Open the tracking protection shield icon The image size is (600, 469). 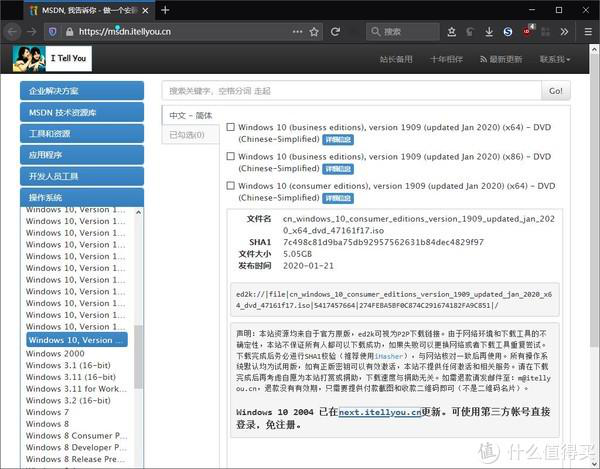pyautogui.click(x=52, y=32)
